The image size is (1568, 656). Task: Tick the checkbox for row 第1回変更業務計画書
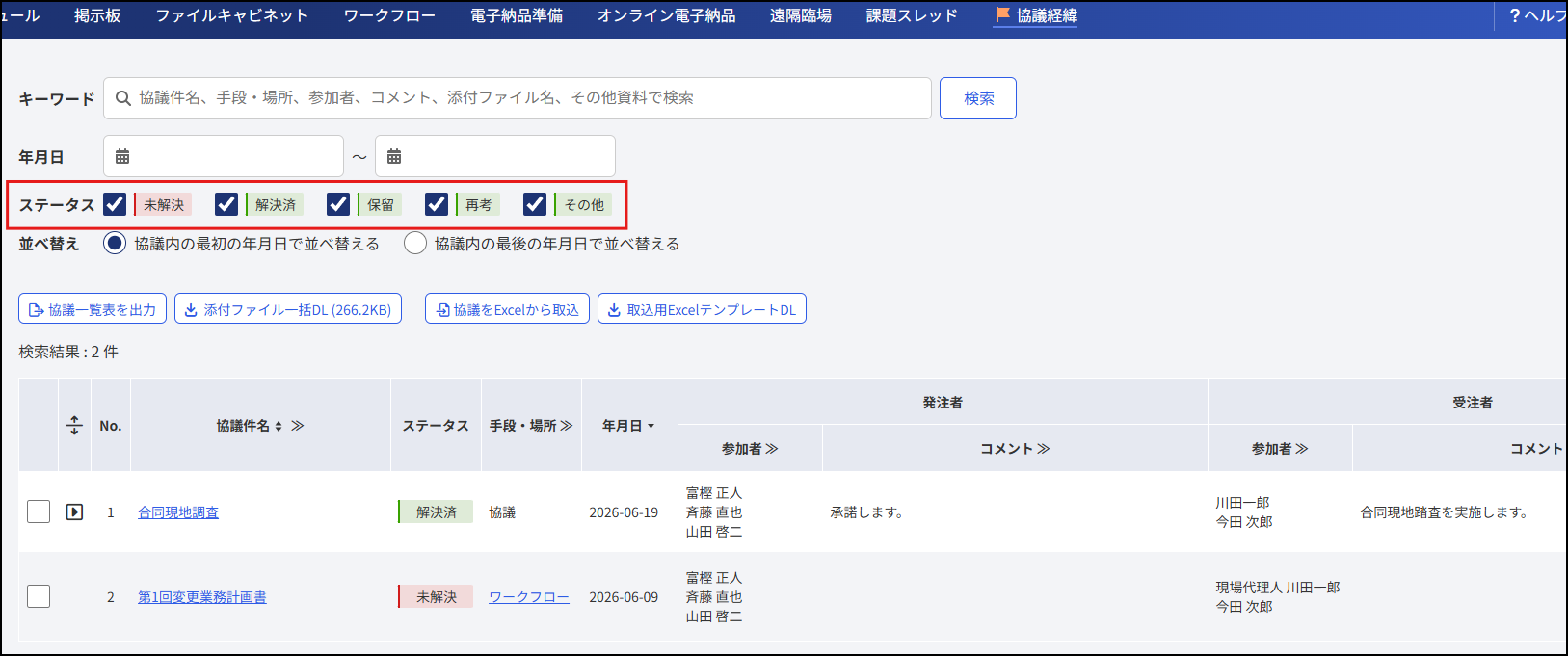(x=39, y=596)
